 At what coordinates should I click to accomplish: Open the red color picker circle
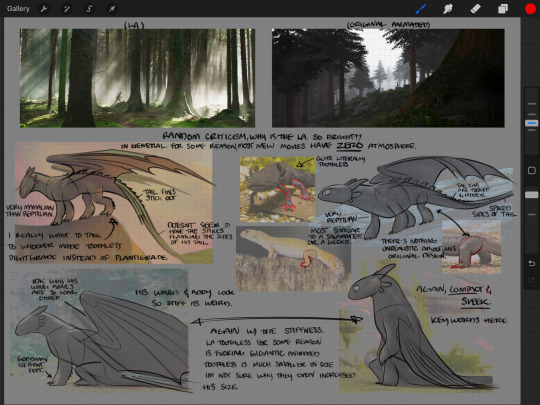pyautogui.click(x=530, y=9)
